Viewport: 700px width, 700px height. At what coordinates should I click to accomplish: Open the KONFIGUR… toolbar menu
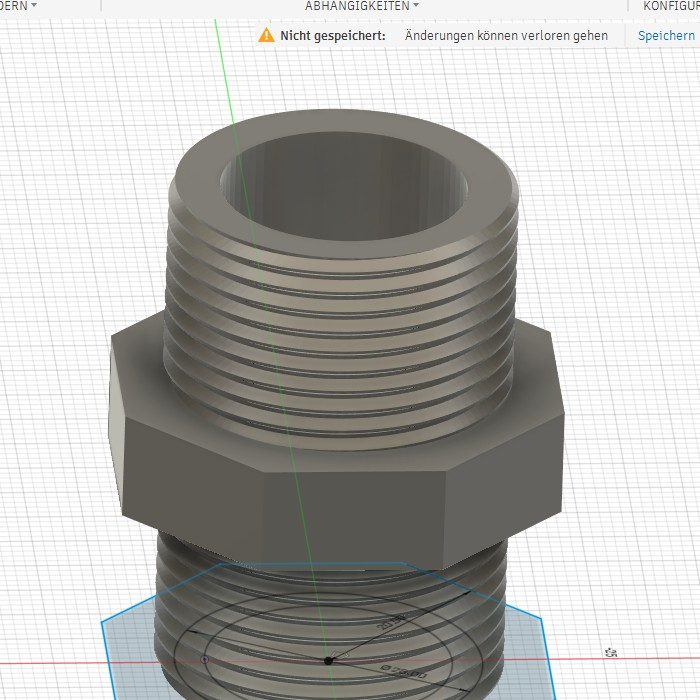point(671,6)
